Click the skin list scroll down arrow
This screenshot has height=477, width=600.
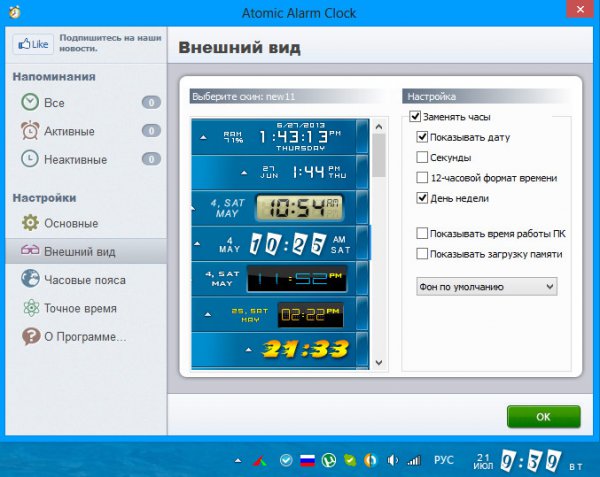coord(379,362)
